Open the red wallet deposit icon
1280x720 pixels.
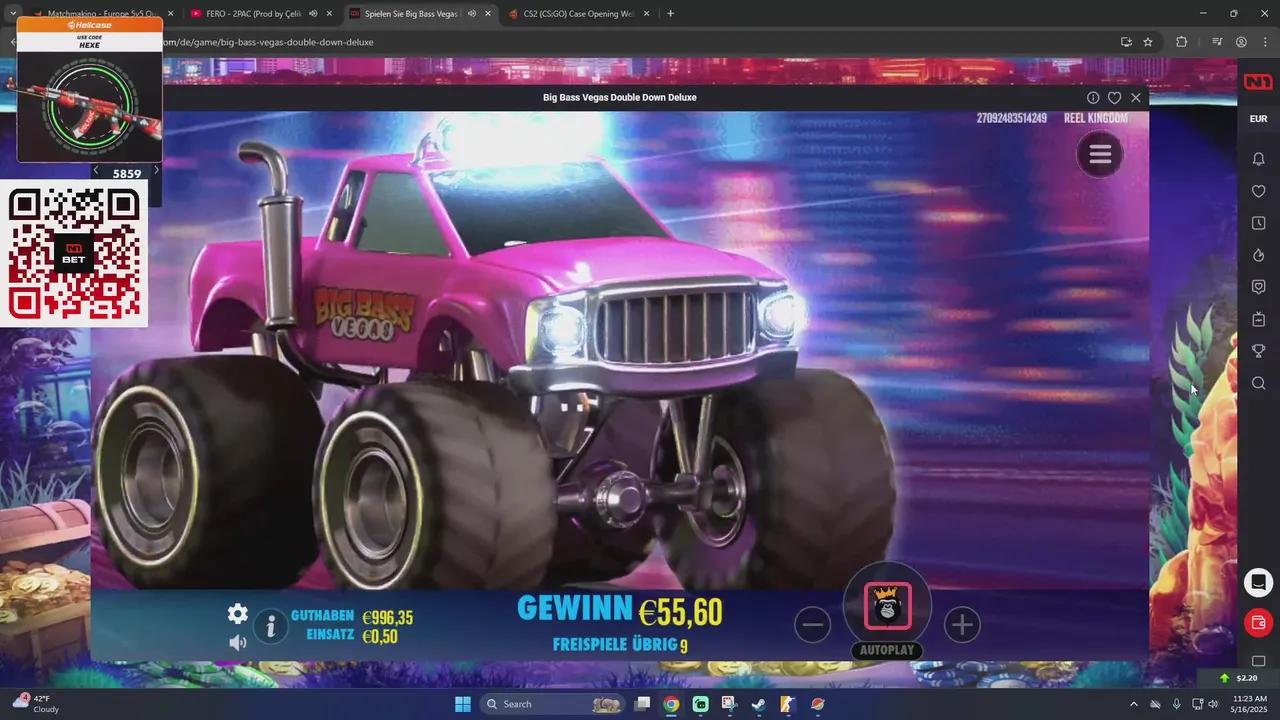pos(1259,622)
